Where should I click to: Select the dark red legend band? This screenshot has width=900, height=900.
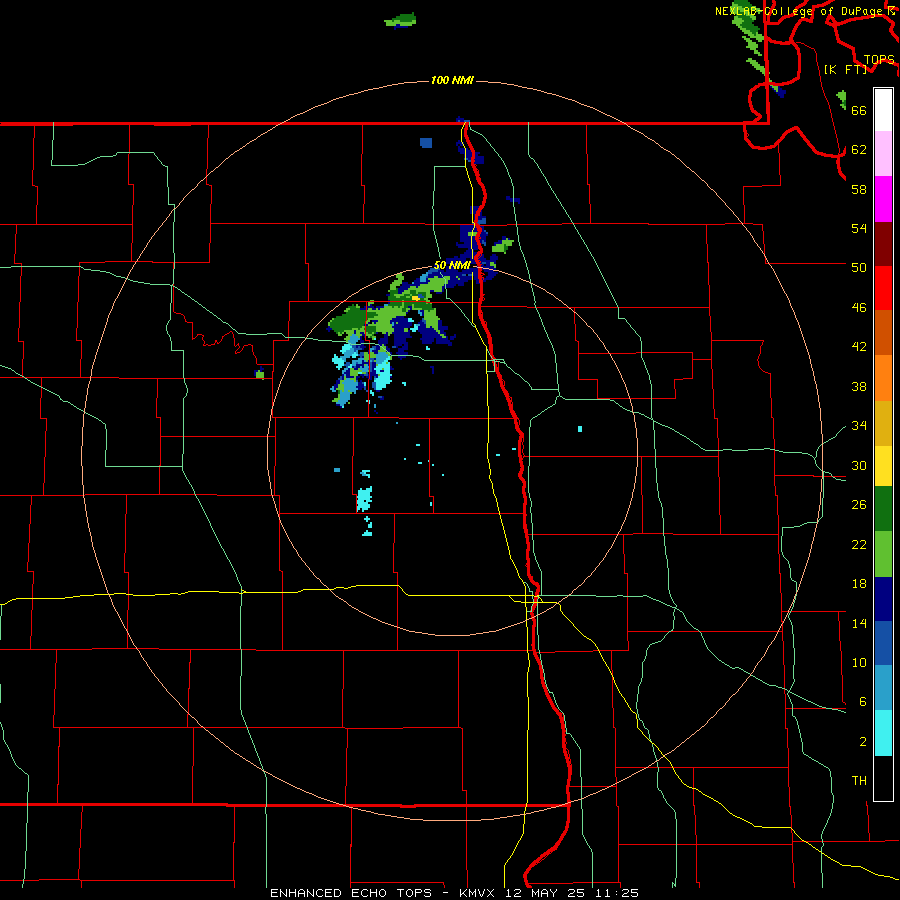click(x=883, y=244)
